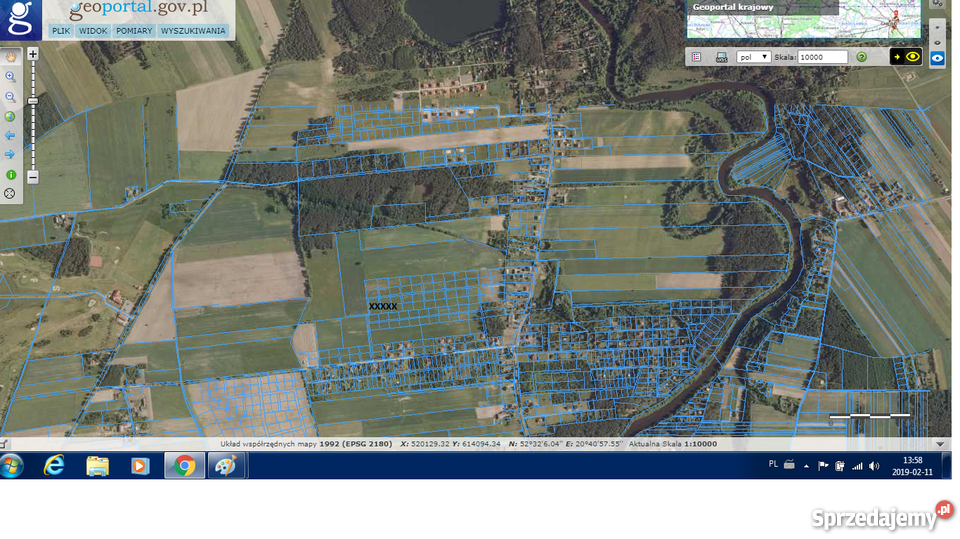Expand the bottom-right status bar arrow

pyautogui.click(x=939, y=443)
